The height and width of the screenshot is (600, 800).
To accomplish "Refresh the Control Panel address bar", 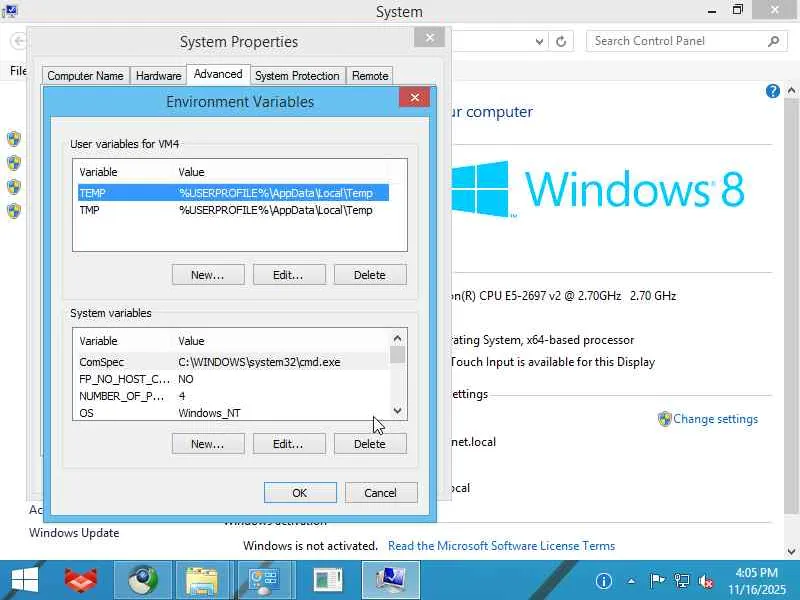I will click(561, 41).
